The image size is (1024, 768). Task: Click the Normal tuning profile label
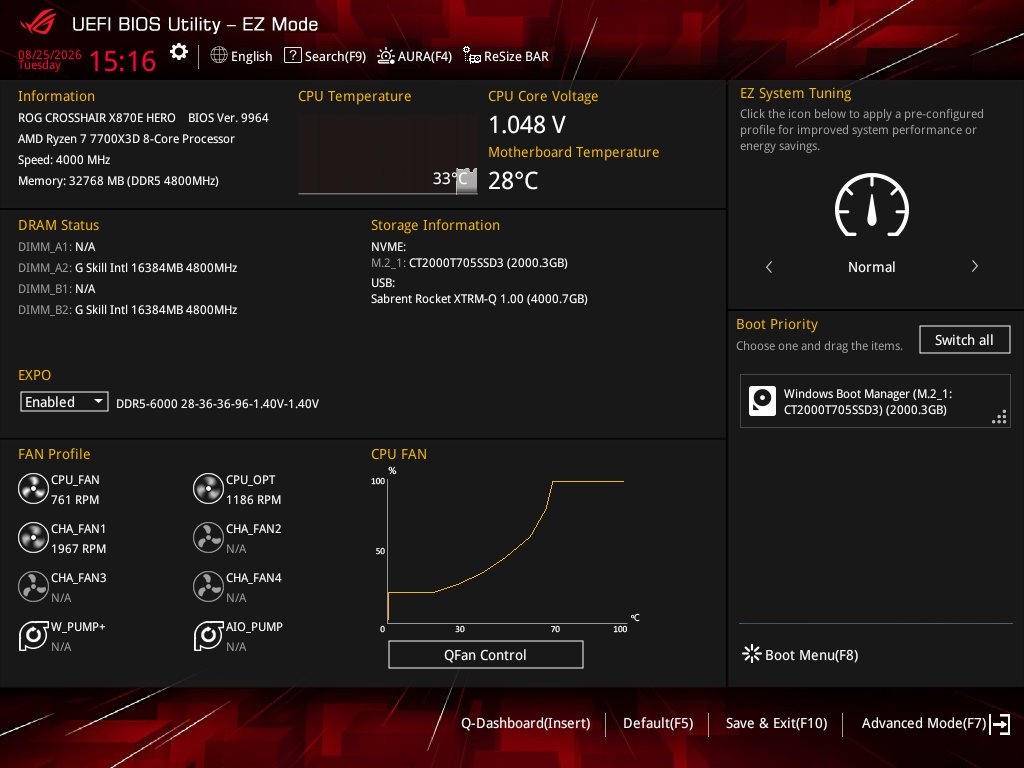pos(872,267)
